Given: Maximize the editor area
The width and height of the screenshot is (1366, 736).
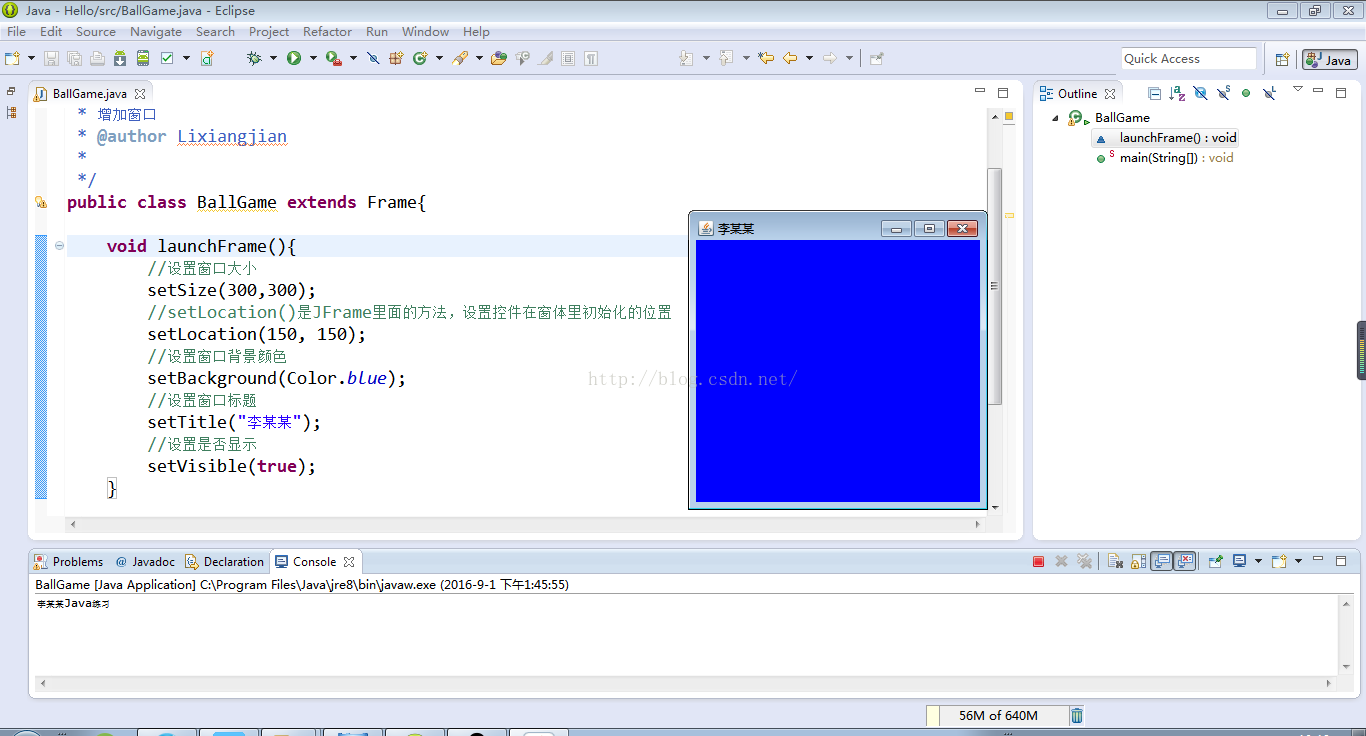Looking at the screenshot, I should tap(1003, 92).
